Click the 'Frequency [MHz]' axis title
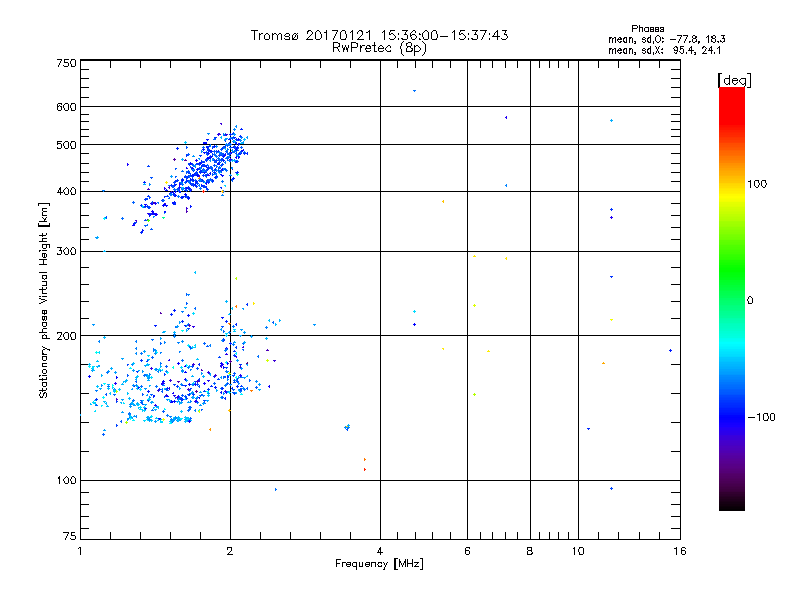Screen dimensions: 800x600 379,564
